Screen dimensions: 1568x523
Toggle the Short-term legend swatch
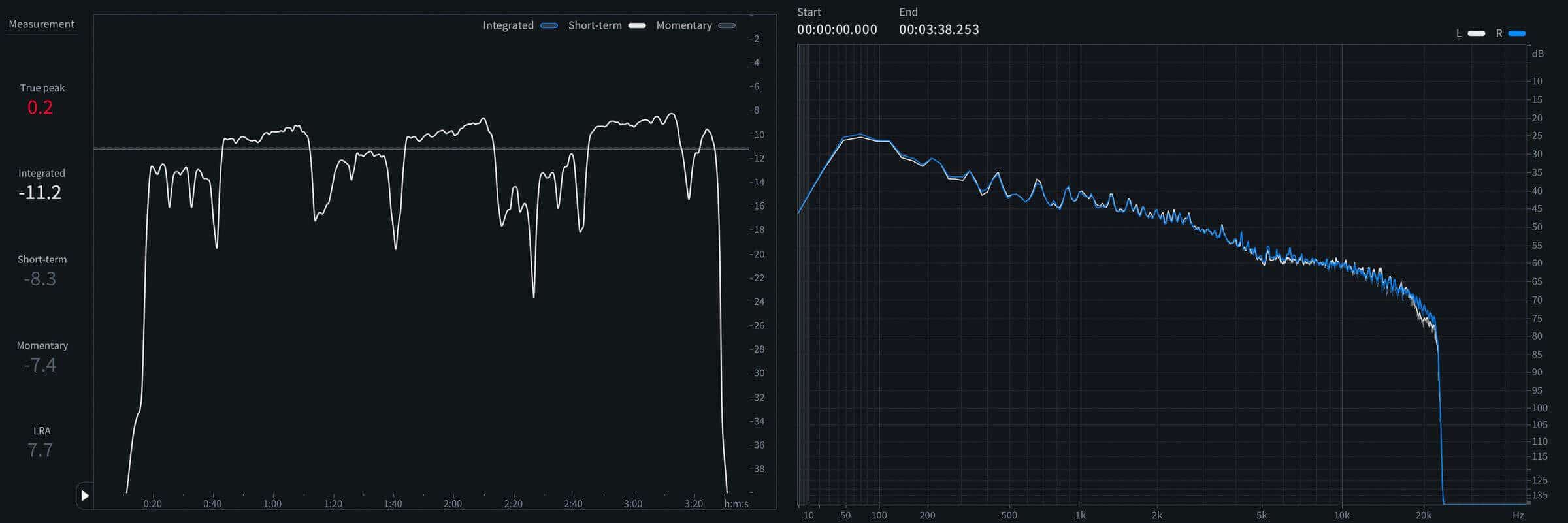click(x=637, y=25)
